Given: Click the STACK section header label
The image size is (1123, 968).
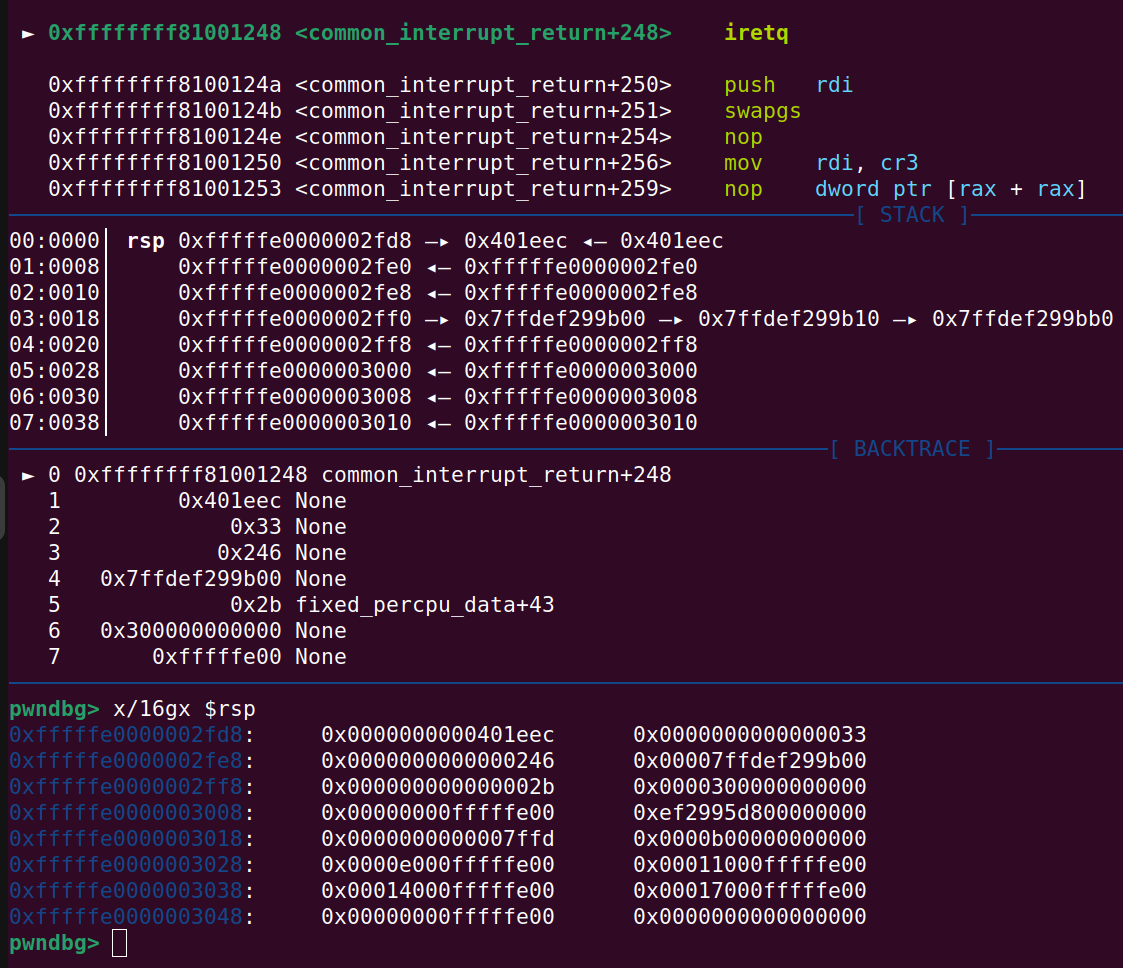Looking at the screenshot, I should (914, 215).
